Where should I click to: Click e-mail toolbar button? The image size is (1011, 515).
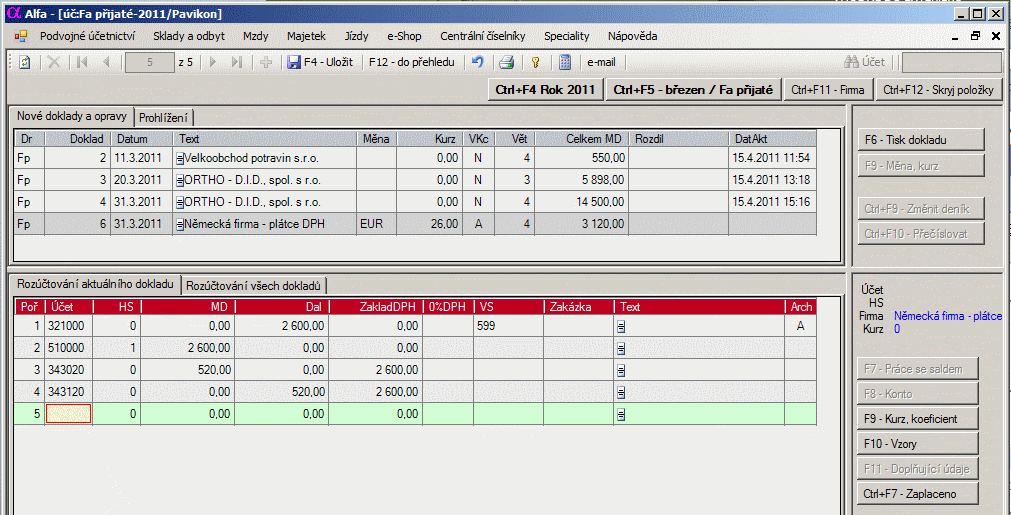pos(601,63)
